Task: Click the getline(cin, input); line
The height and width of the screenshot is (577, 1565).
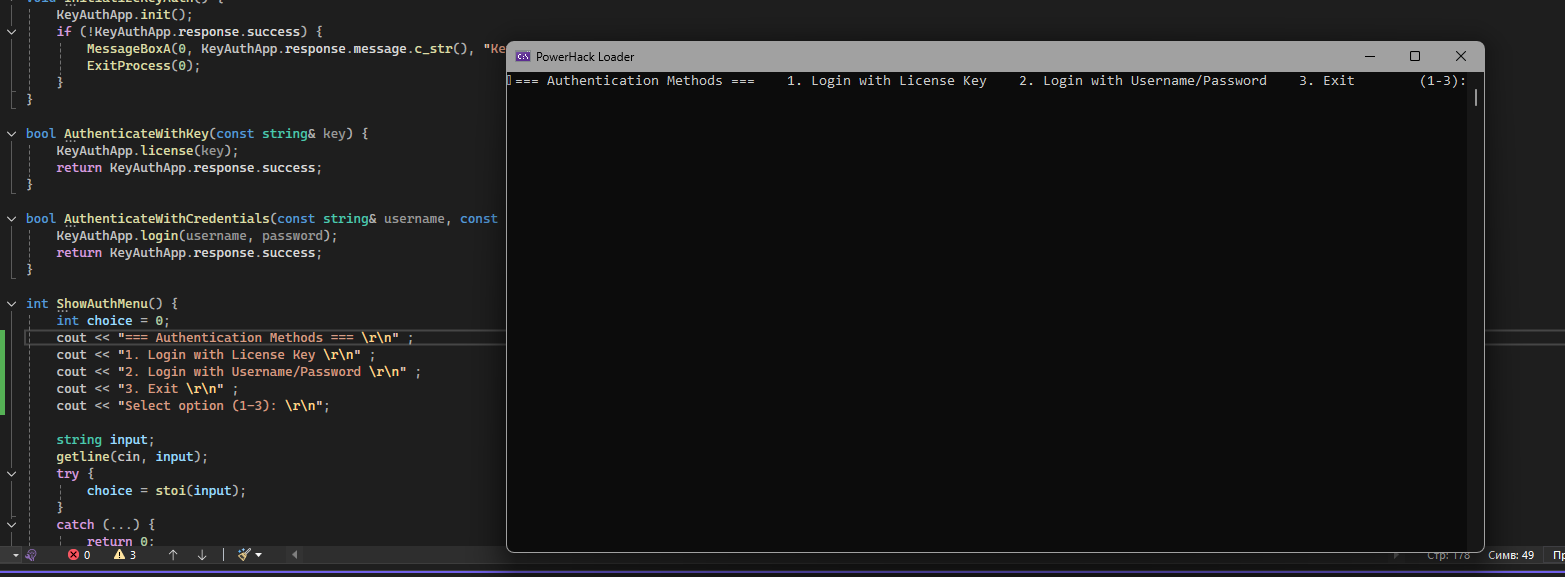Action: (x=132, y=457)
